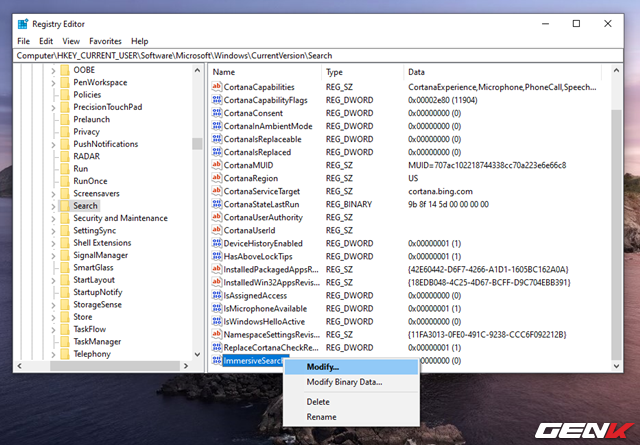The image size is (640, 445).
Task: Click the CortanaRegion string icon
Action: (216, 178)
